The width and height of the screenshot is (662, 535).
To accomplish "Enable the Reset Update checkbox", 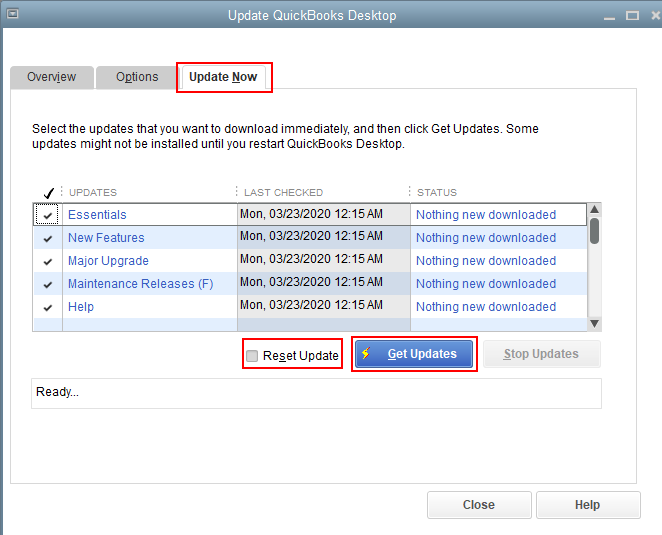I will pyautogui.click(x=252, y=356).
